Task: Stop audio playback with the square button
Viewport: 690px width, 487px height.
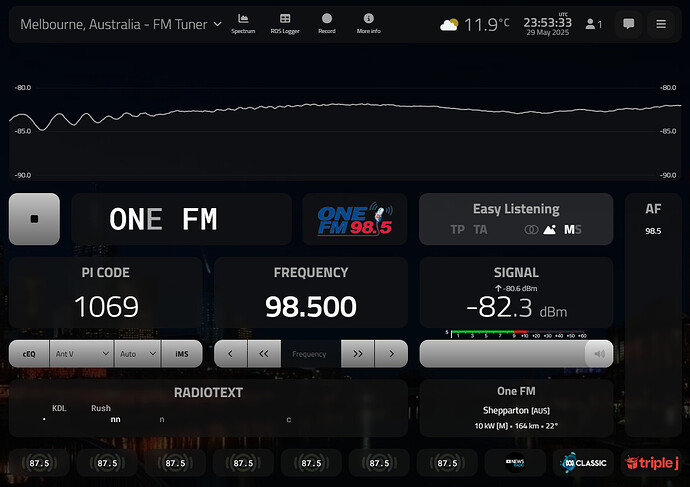Action: 34,219
